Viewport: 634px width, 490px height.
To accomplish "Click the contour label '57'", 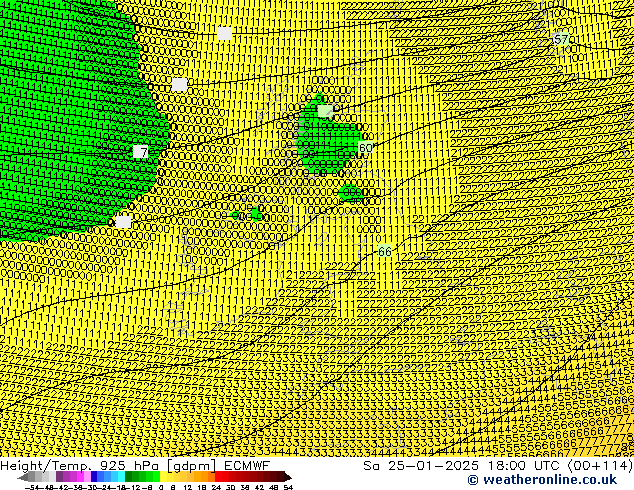I will (561, 39).
